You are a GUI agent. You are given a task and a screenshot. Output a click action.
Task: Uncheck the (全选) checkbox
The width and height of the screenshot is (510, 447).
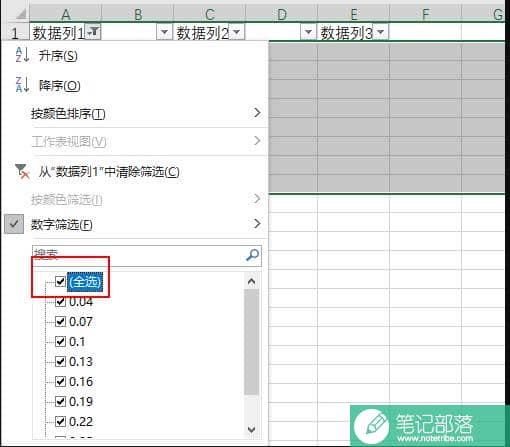tap(60, 281)
